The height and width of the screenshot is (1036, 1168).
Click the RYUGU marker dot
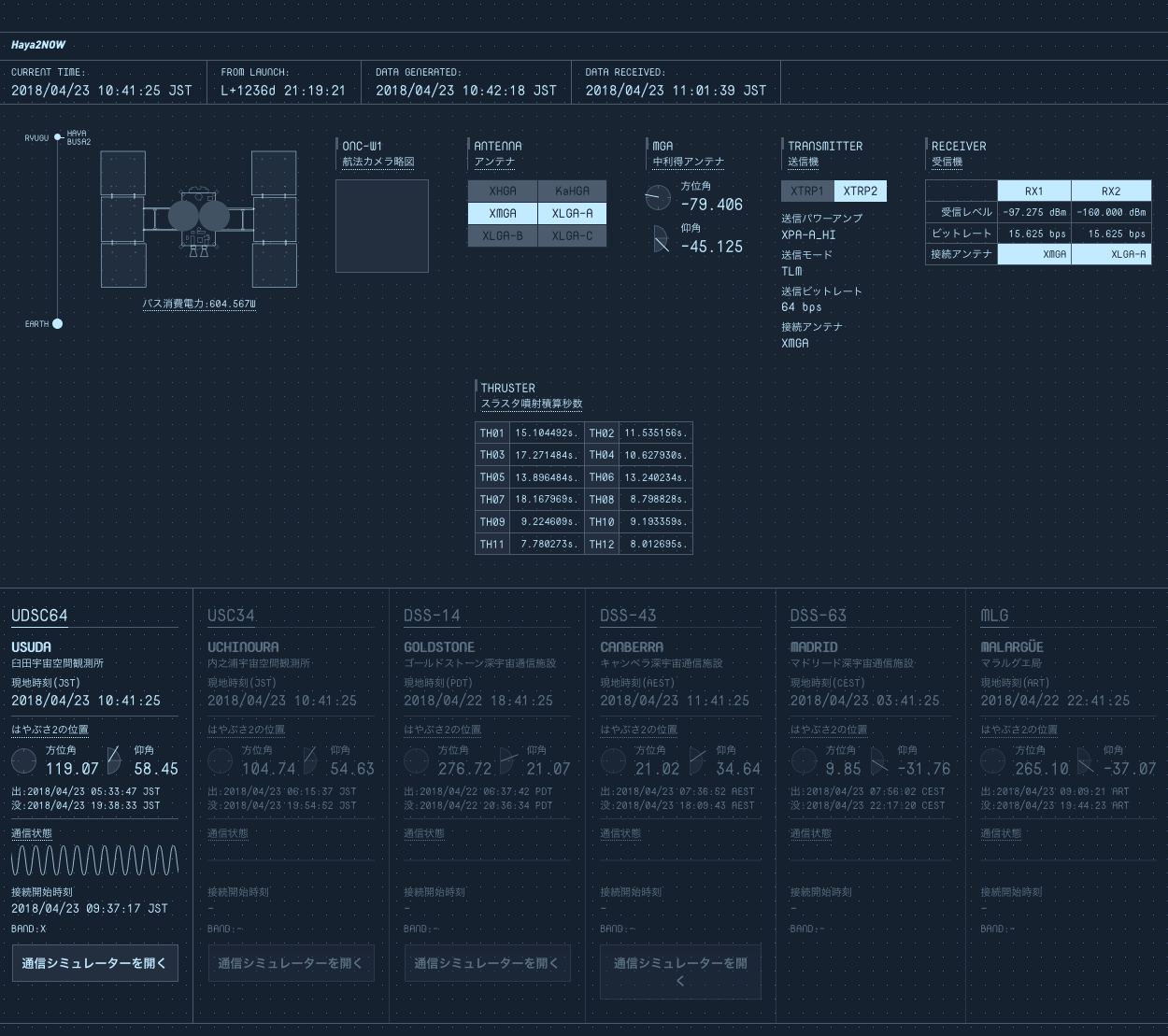[x=58, y=137]
